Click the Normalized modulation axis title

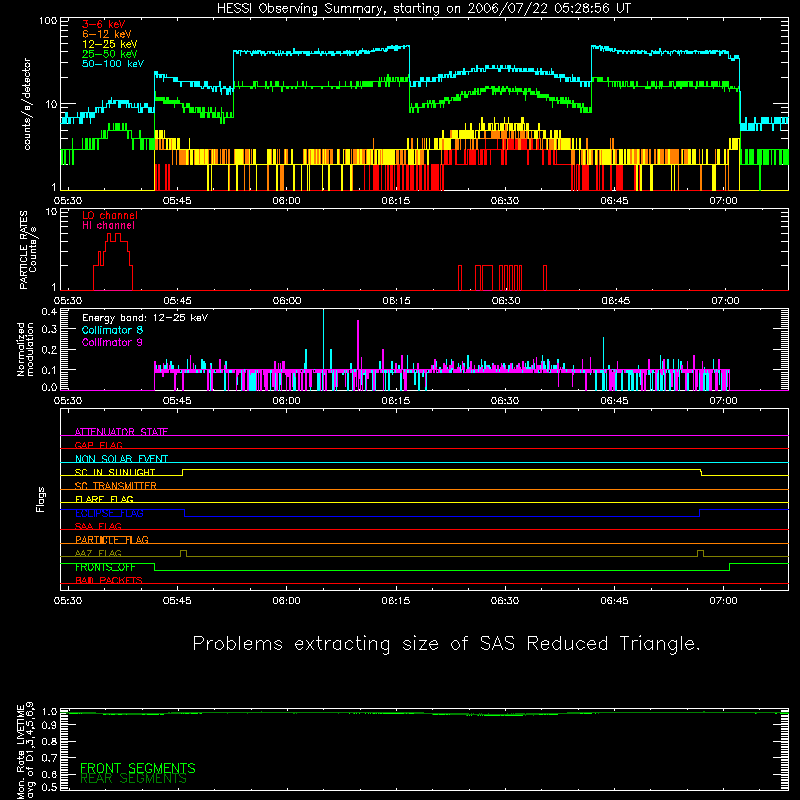(25, 349)
